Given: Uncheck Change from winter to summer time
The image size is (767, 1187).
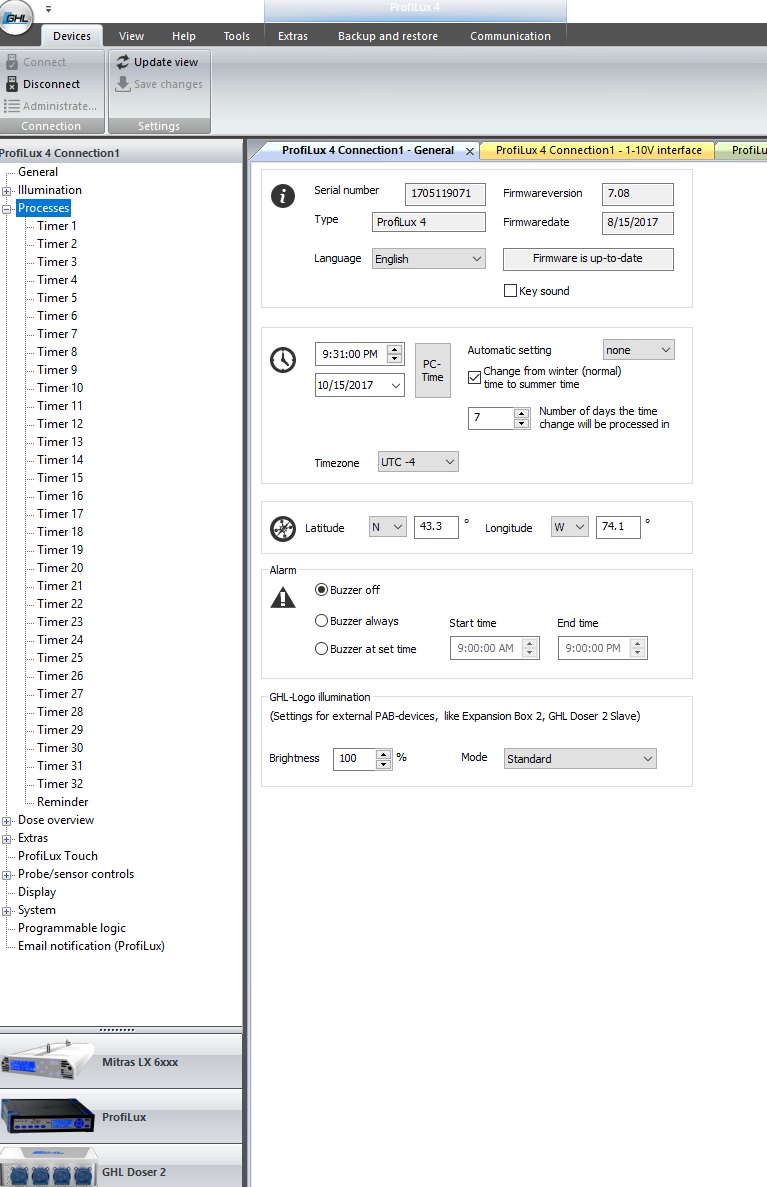Looking at the screenshot, I should pyautogui.click(x=474, y=377).
